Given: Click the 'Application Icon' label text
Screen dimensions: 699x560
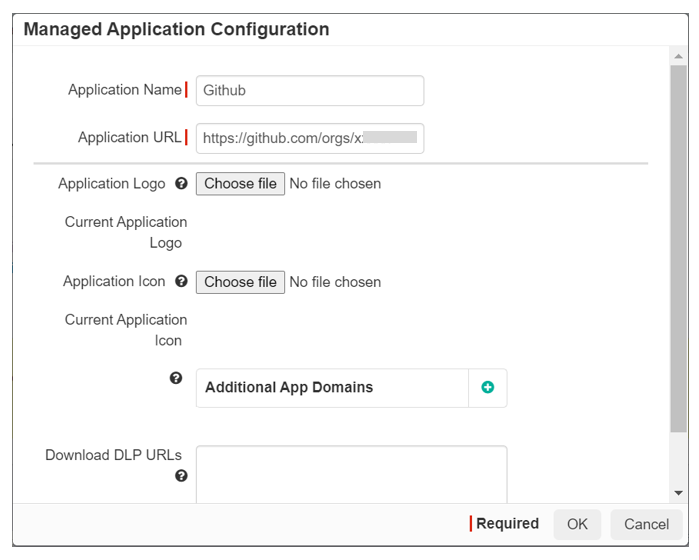Looking at the screenshot, I should coord(114,281).
